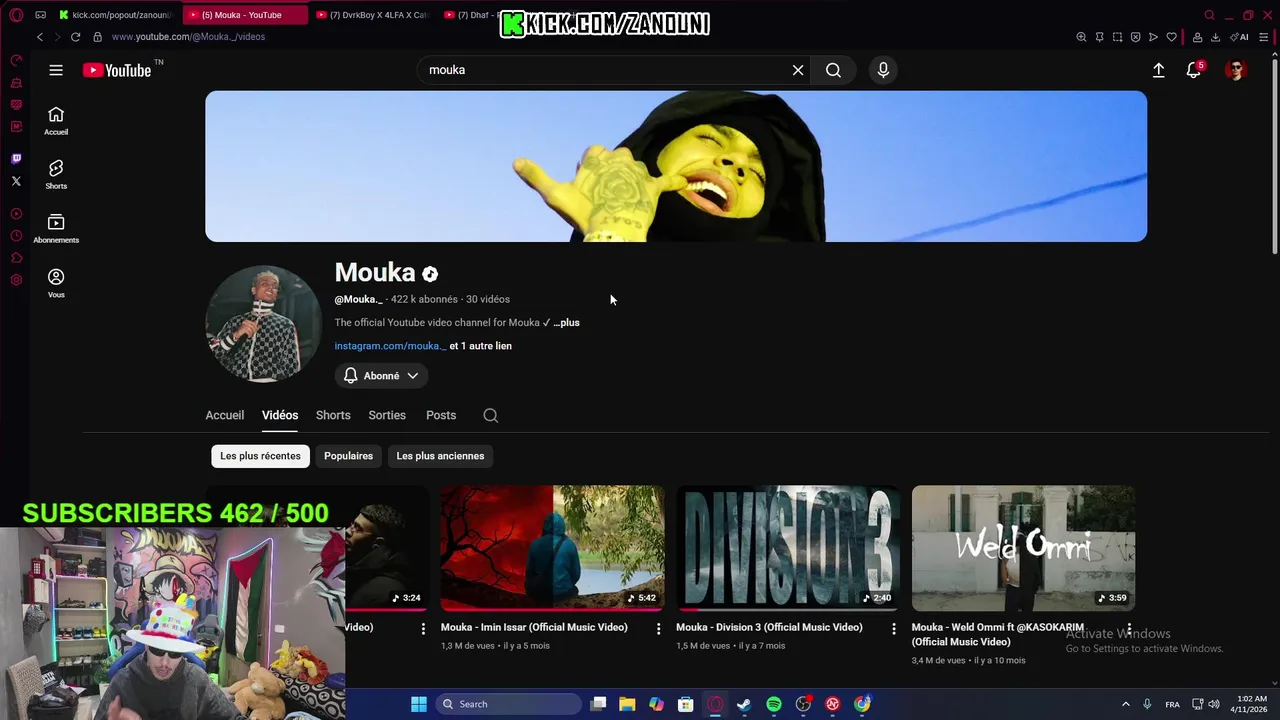Run search with magnifier button
Image resolution: width=1280 pixels, height=720 pixels.
click(x=833, y=70)
